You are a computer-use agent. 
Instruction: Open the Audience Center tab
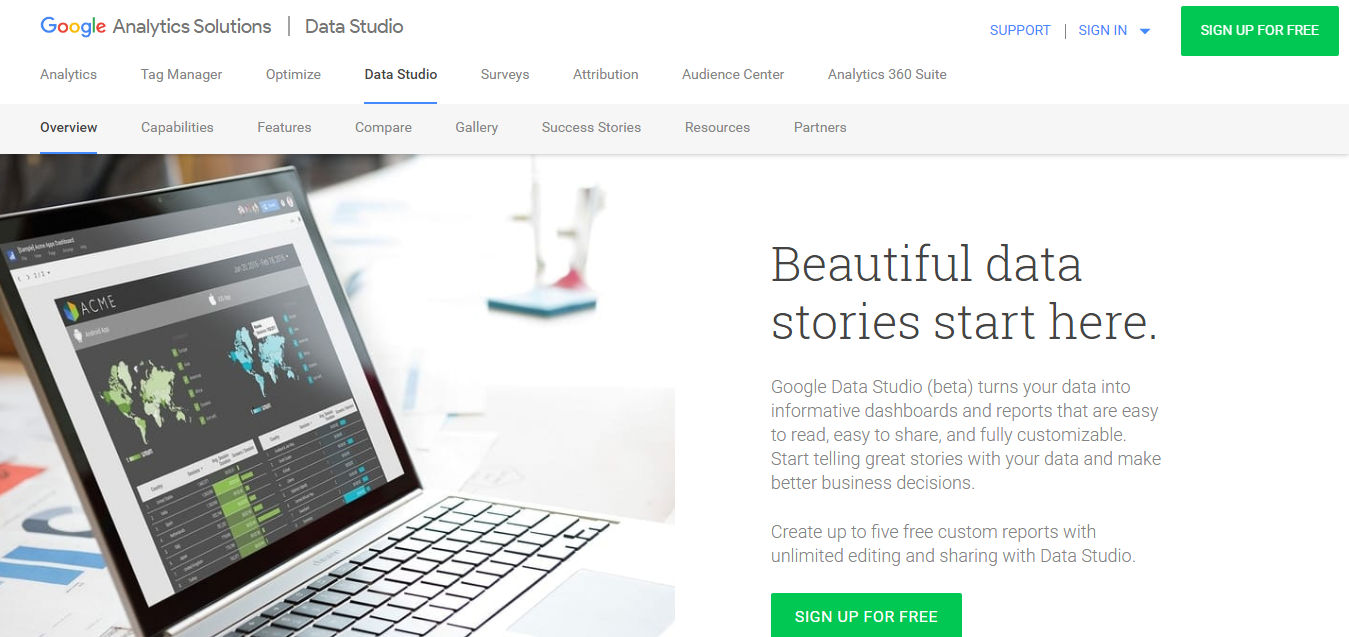point(733,74)
